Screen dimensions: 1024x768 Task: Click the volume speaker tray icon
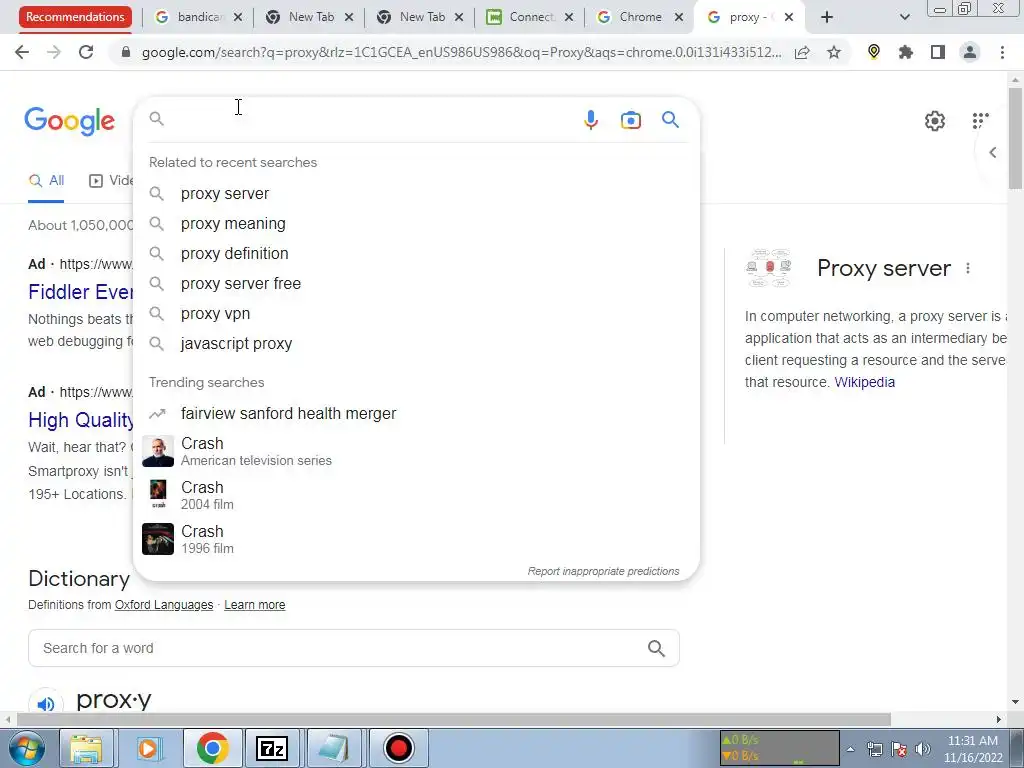point(922,749)
